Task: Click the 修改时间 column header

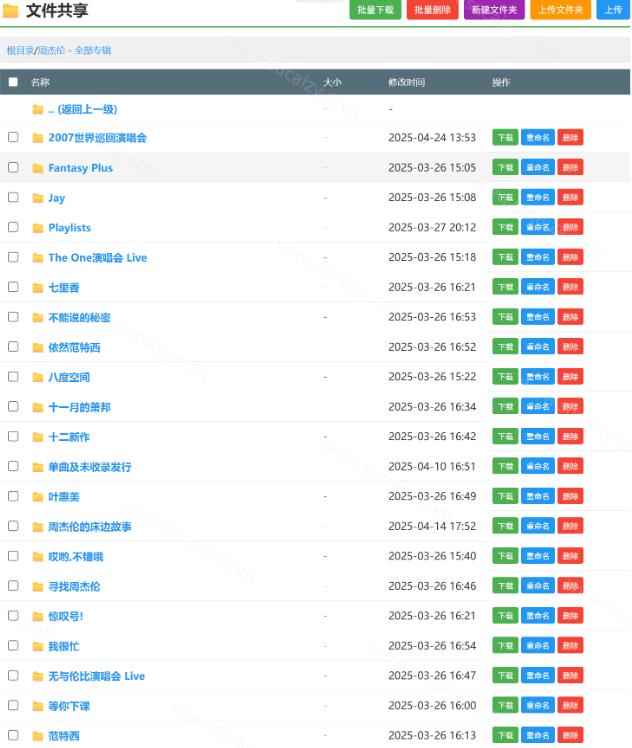Action: (406, 83)
